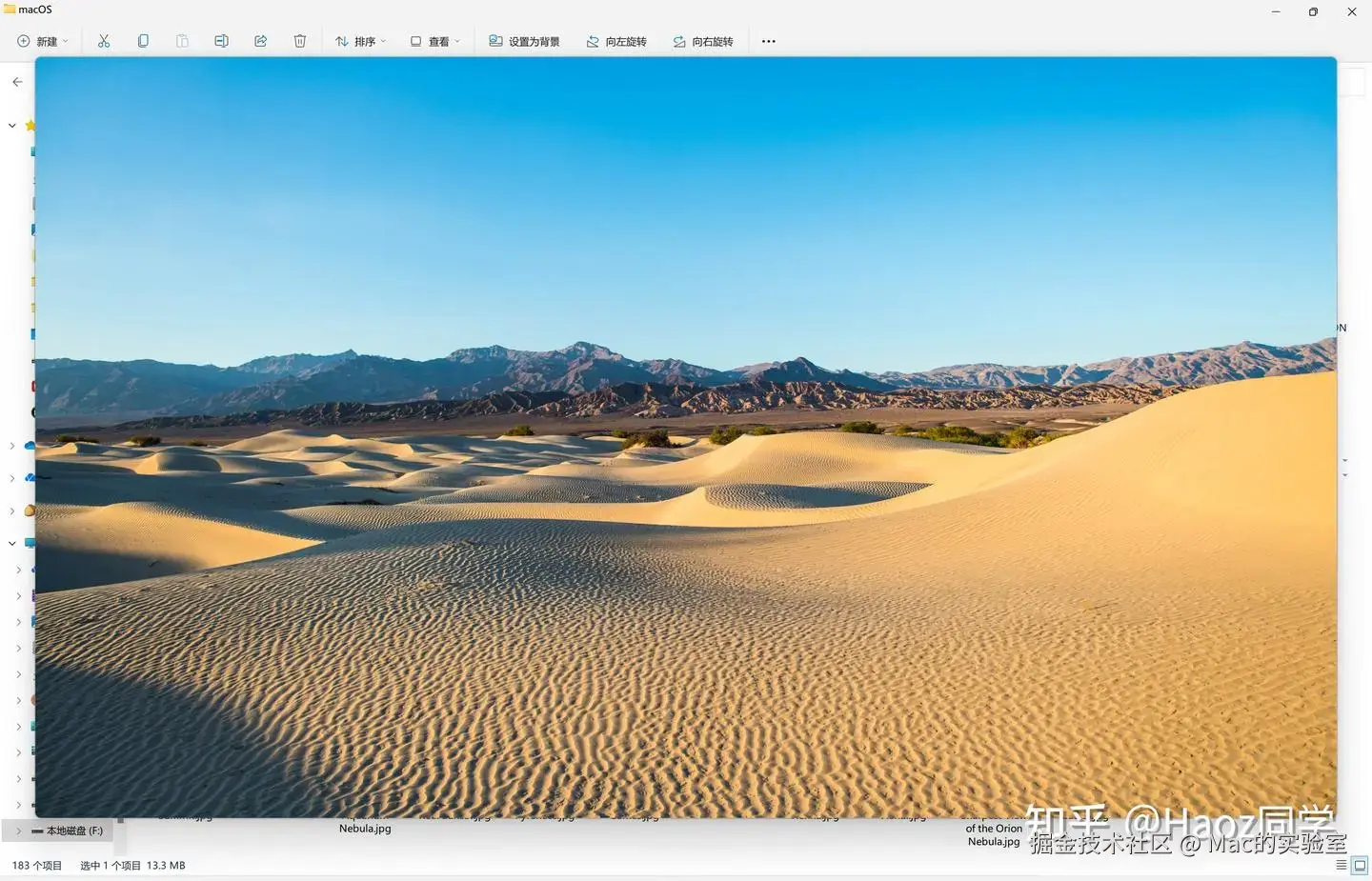Click the Paste icon

pyautogui.click(x=182, y=41)
